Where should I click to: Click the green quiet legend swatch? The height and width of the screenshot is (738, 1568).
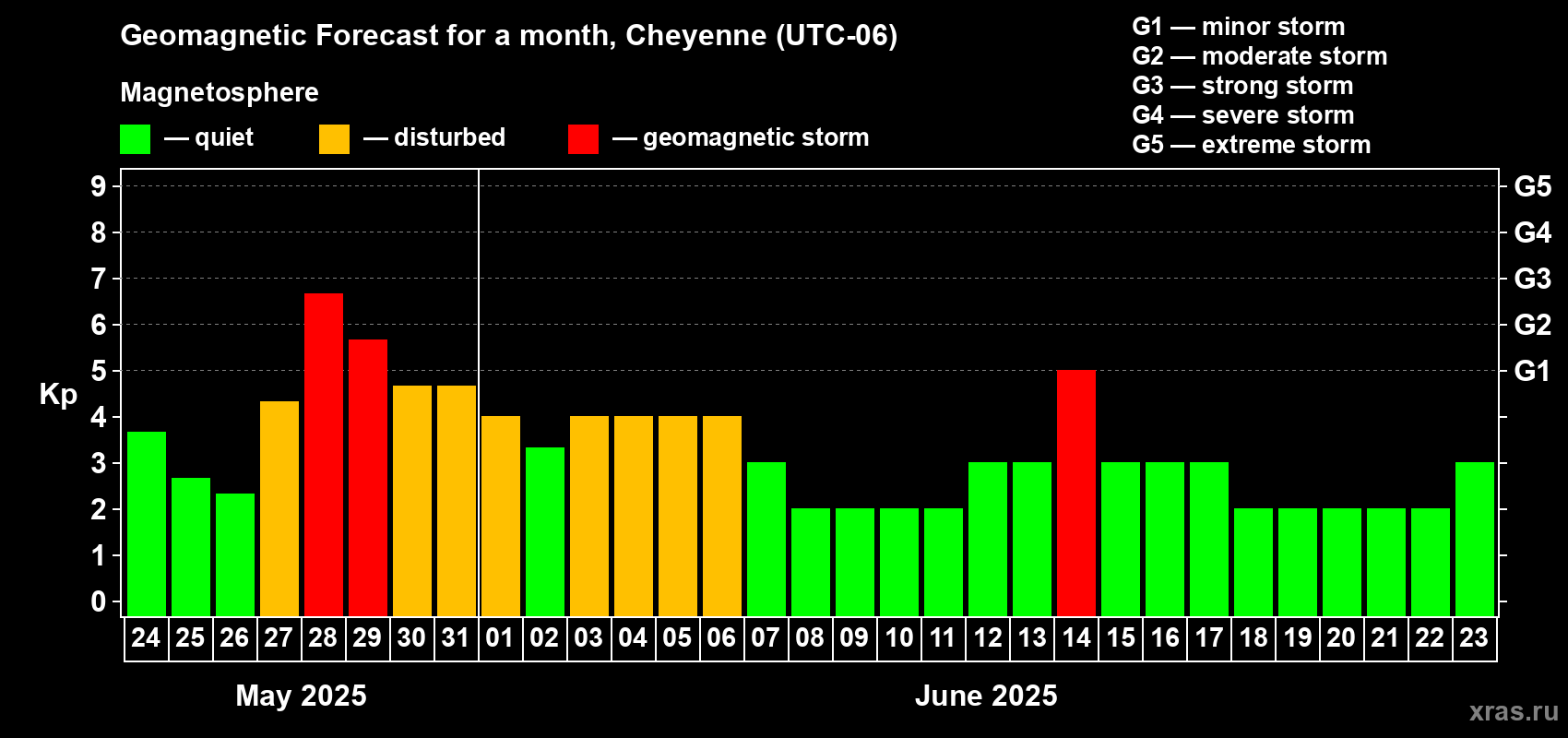135,139
